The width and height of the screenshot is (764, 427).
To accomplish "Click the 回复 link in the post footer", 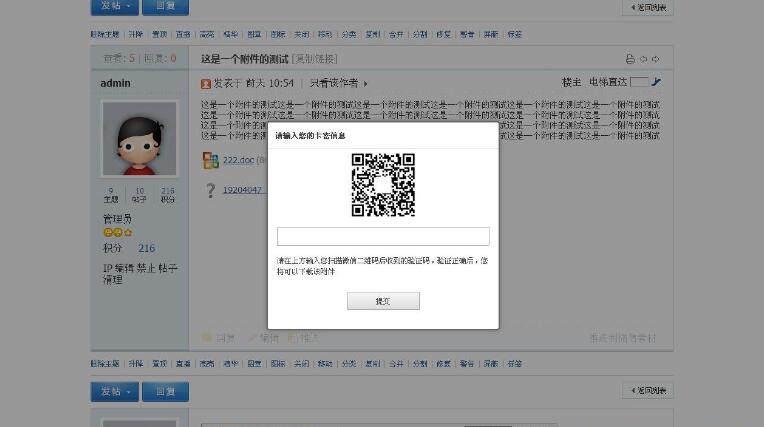I will click(225, 338).
